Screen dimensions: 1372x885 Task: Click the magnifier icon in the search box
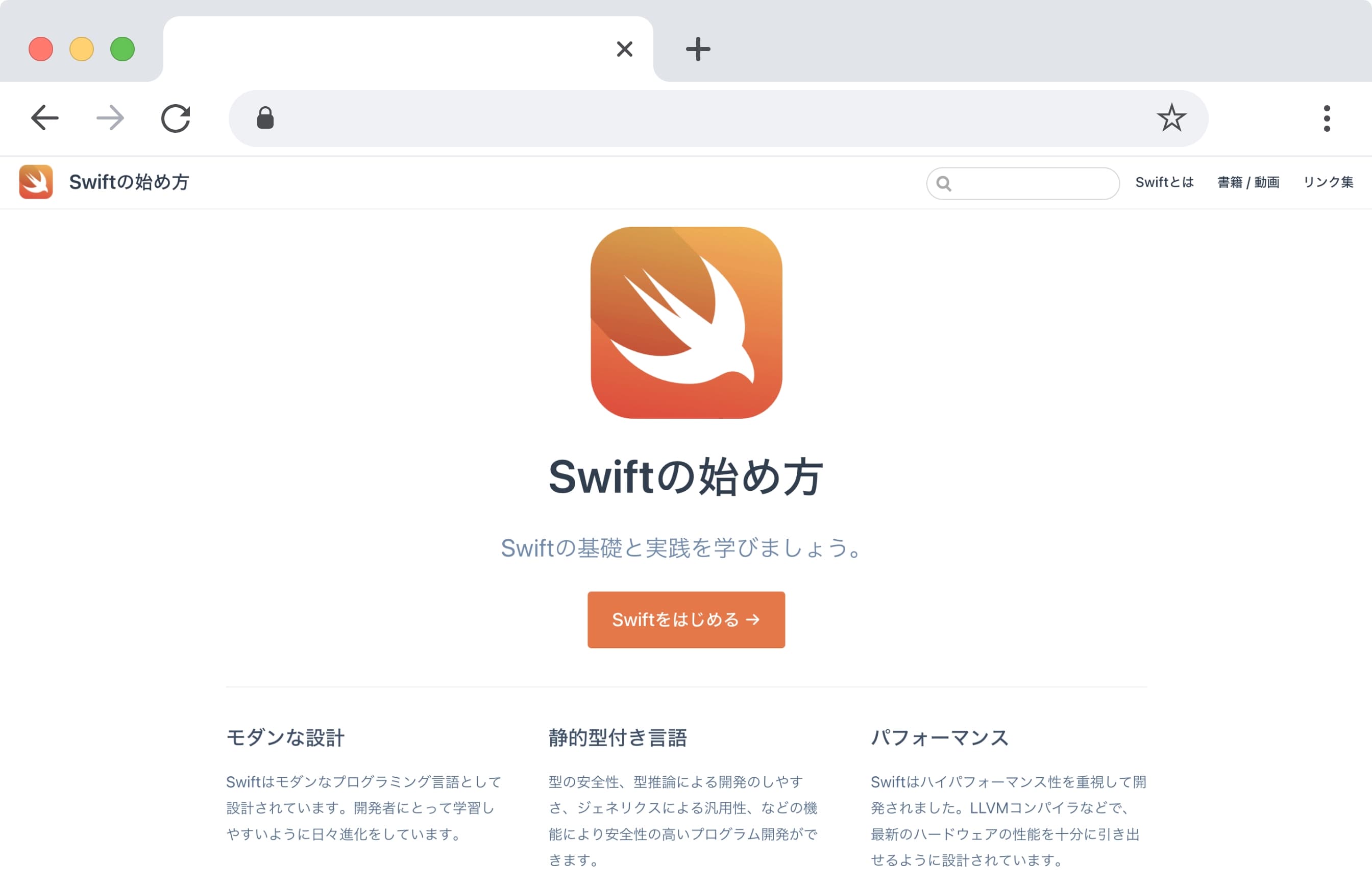[944, 183]
